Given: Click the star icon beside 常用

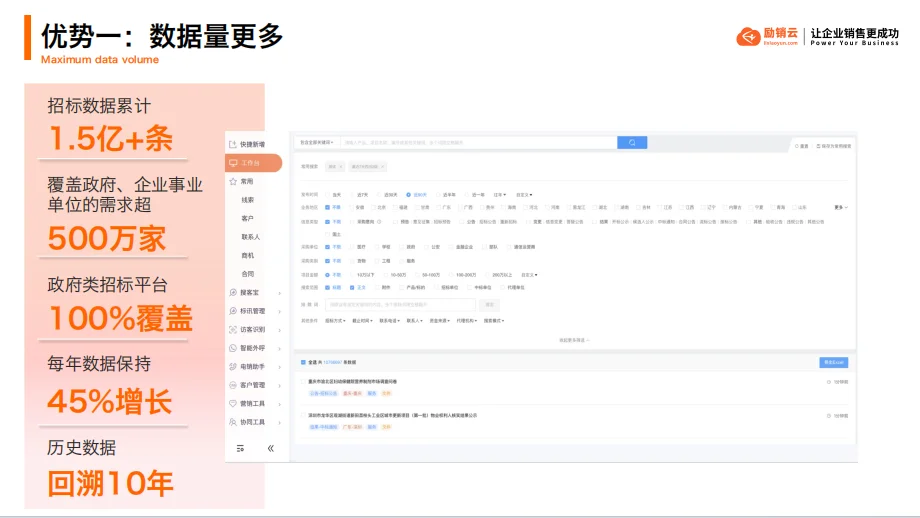Looking at the screenshot, I should click(x=233, y=181).
